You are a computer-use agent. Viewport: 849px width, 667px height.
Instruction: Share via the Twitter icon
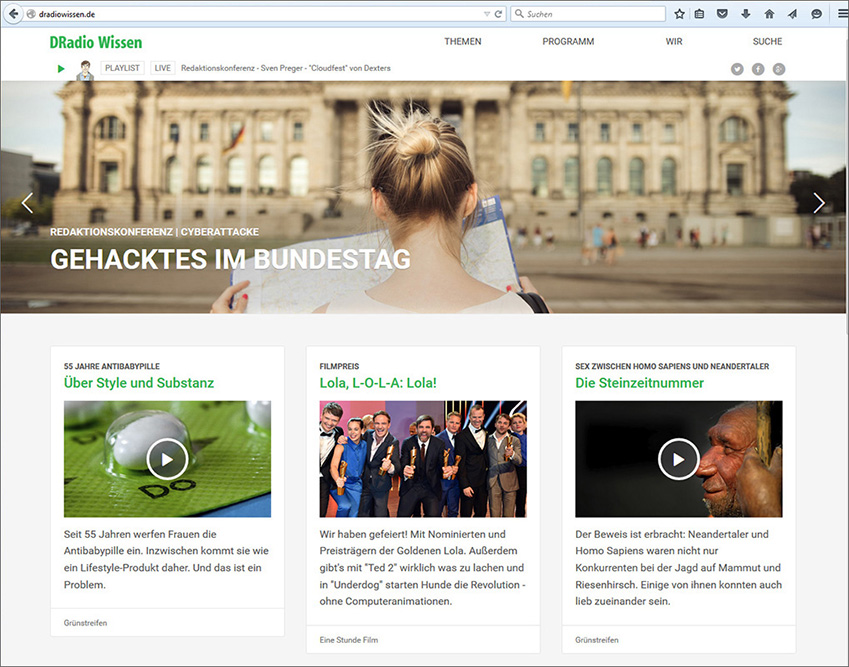[x=737, y=69]
